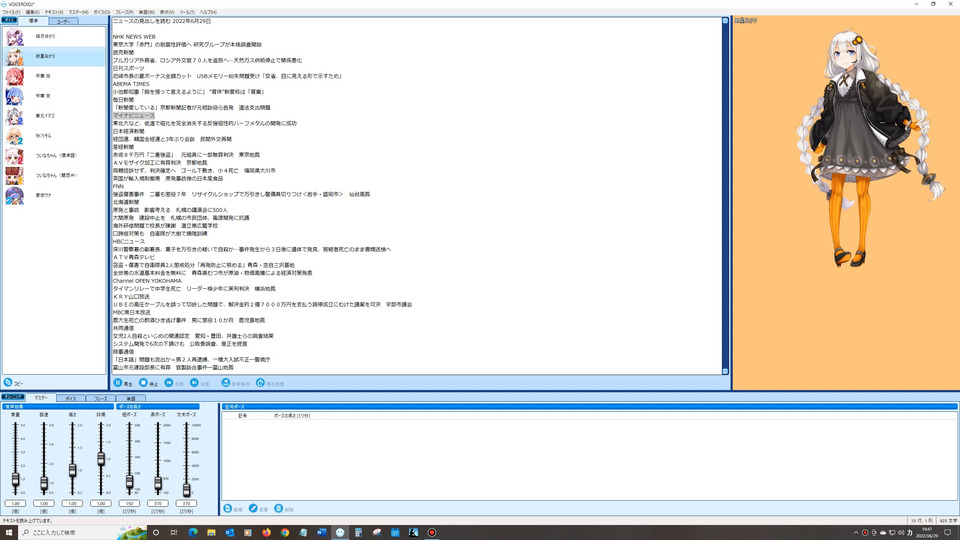Viewport: 960px width, 540px height.
Task: Click the 記号 column header
Action: (x=242, y=416)
